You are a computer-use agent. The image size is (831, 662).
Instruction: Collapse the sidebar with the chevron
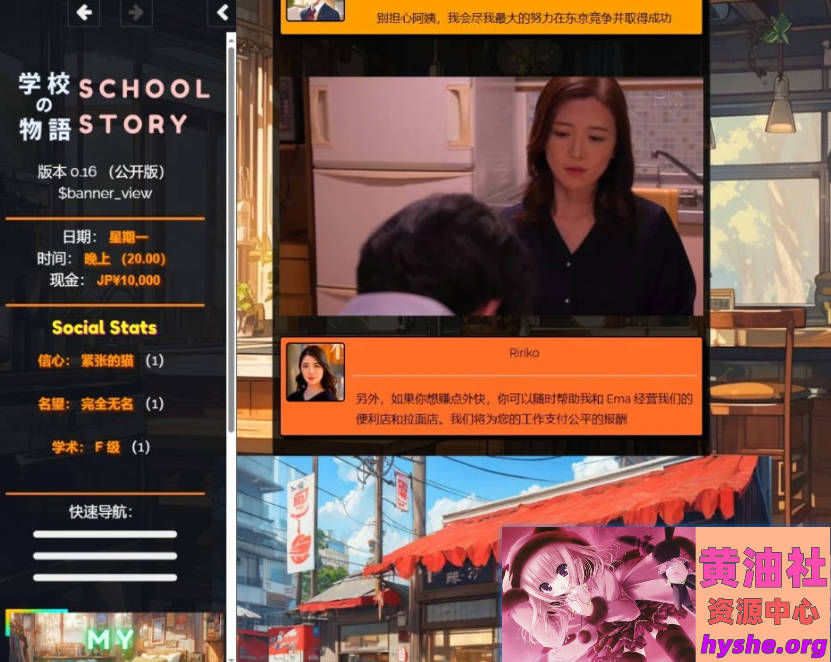(222, 12)
